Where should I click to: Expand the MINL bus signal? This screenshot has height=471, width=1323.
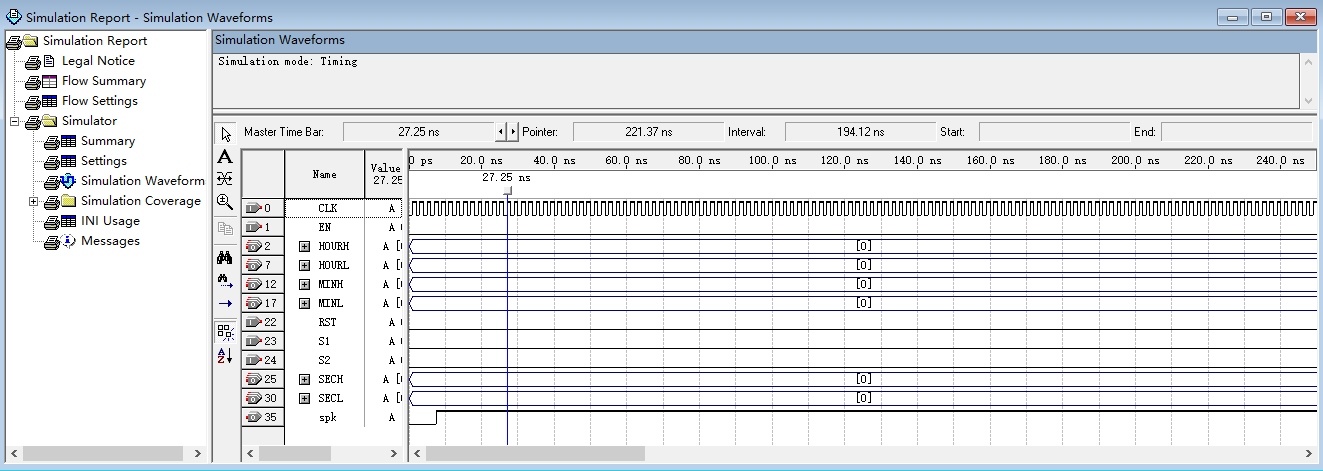pyautogui.click(x=304, y=303)
